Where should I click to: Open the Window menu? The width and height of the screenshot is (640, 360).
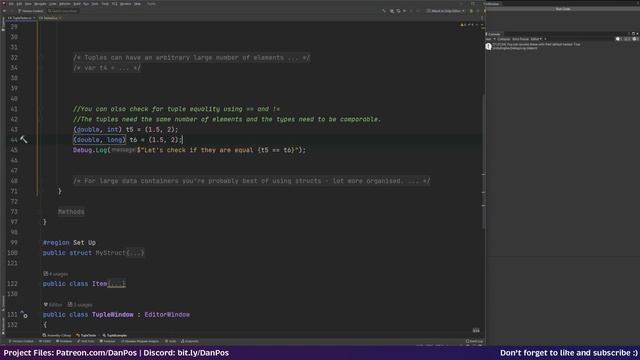tap(125, 4)
